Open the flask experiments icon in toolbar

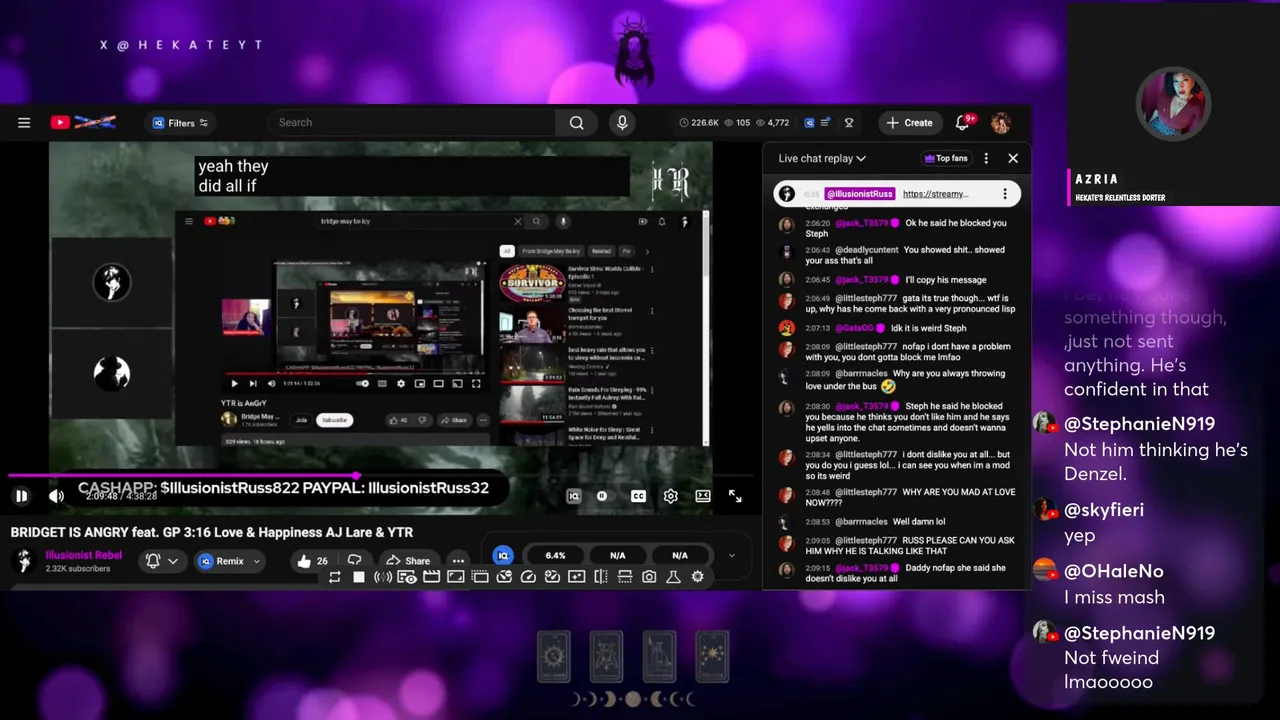673,577
